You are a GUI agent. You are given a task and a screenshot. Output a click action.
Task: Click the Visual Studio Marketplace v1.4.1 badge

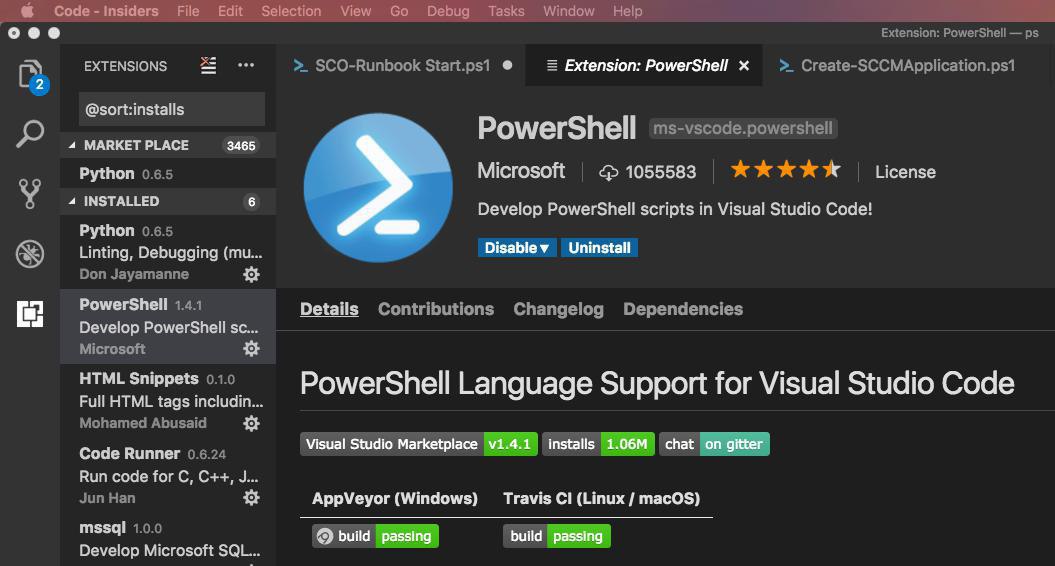click(419, 444)
